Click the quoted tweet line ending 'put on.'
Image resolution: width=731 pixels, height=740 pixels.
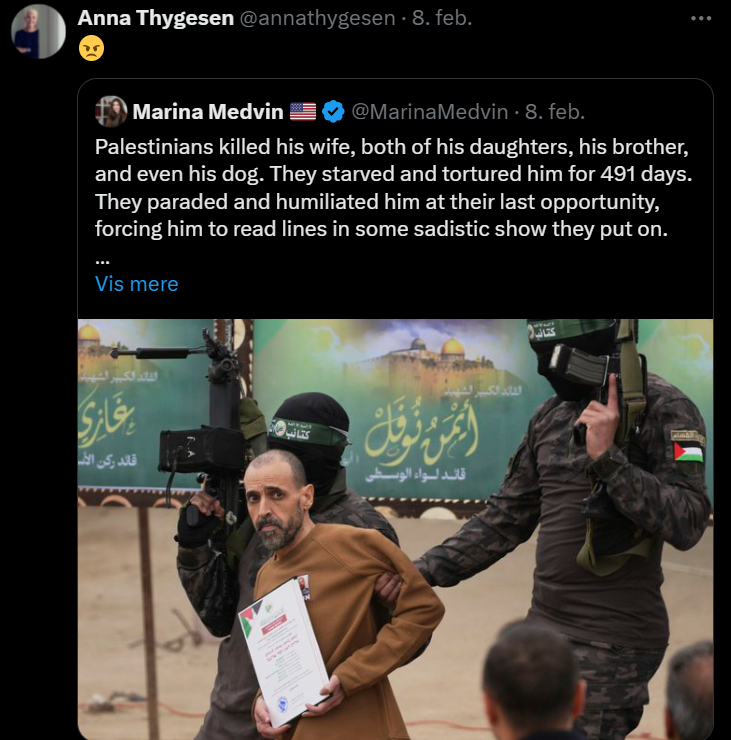[x=381, y=229]
